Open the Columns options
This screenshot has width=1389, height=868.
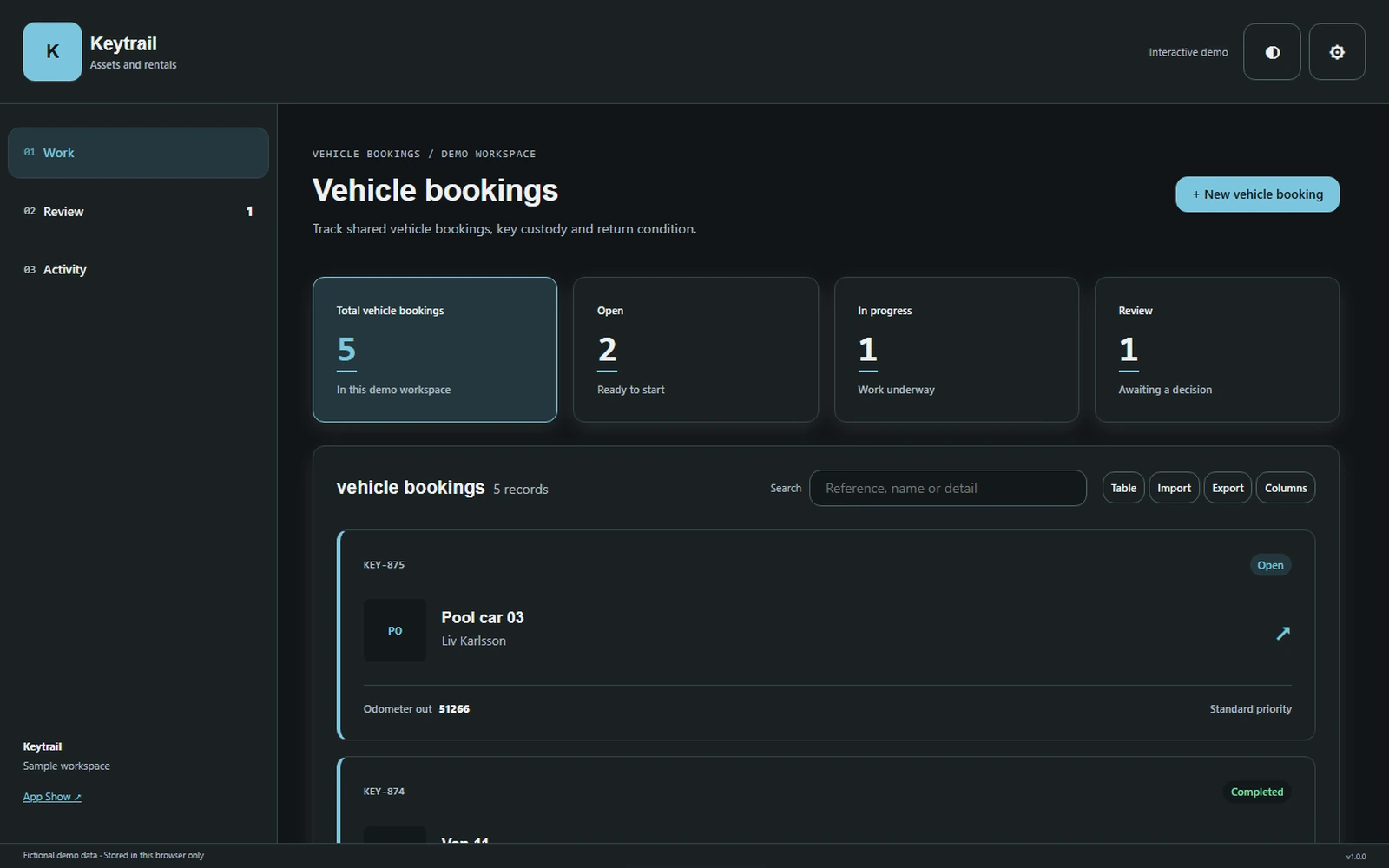(x=1286, y=488)
